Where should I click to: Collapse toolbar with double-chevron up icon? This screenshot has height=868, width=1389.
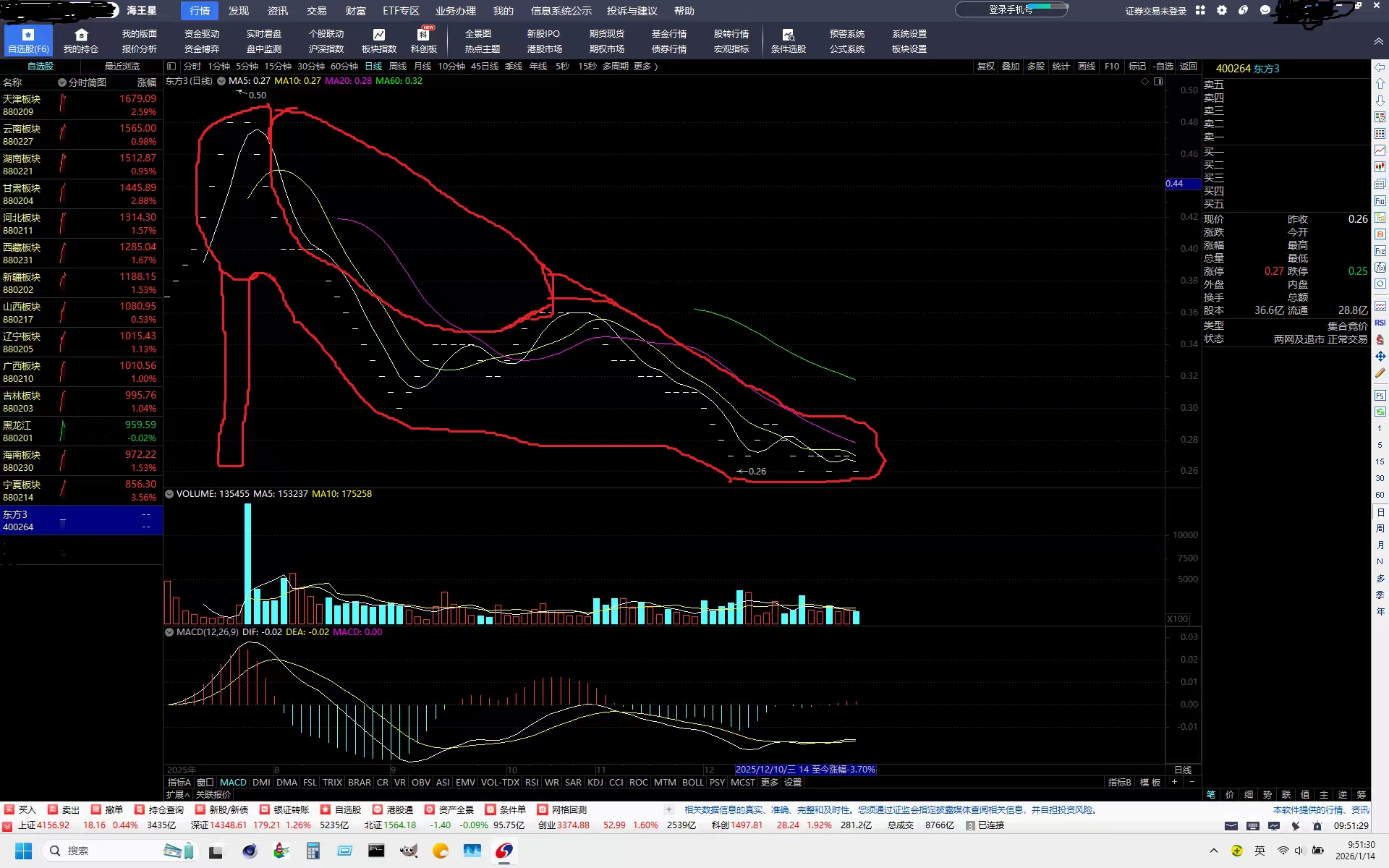[1378, 42]
